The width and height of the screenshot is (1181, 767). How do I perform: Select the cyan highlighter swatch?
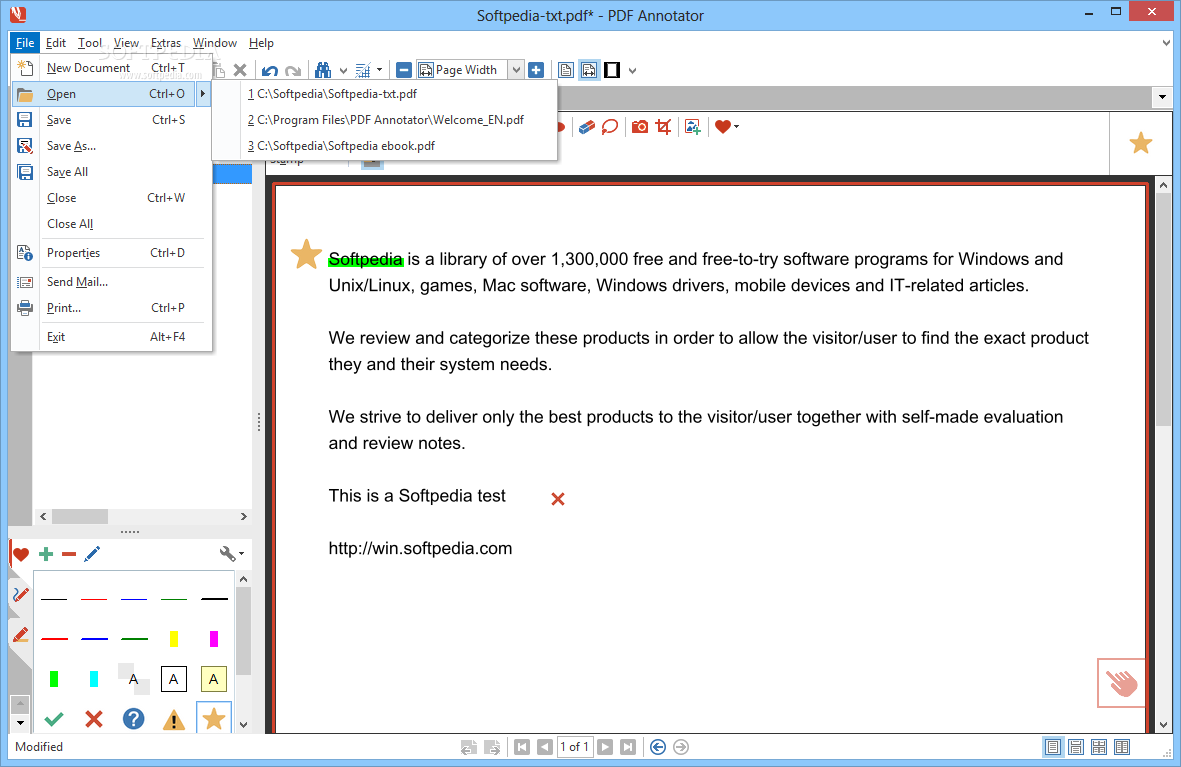pos(93,679)
